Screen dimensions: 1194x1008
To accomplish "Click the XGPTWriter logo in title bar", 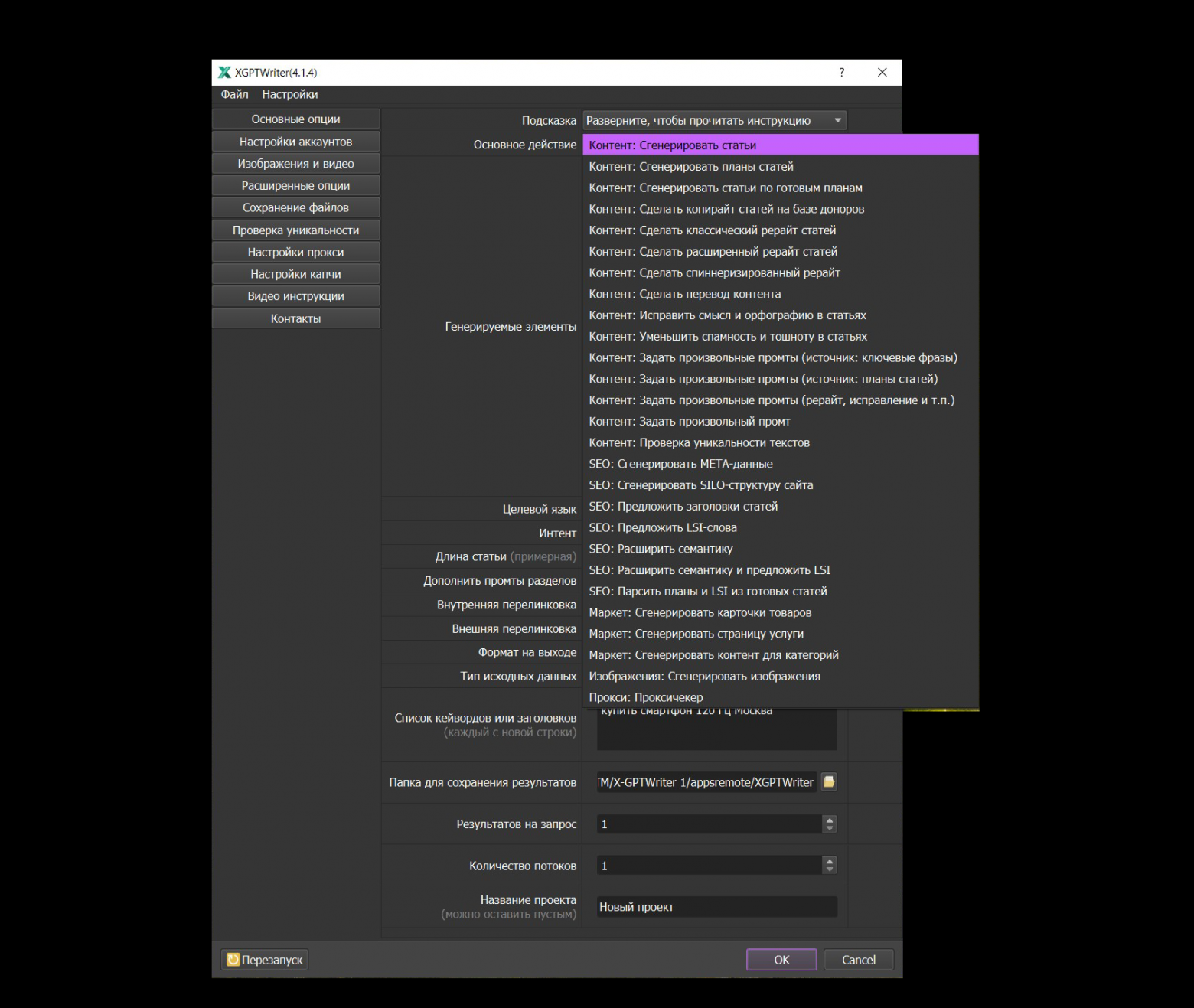I will [224, 72].
